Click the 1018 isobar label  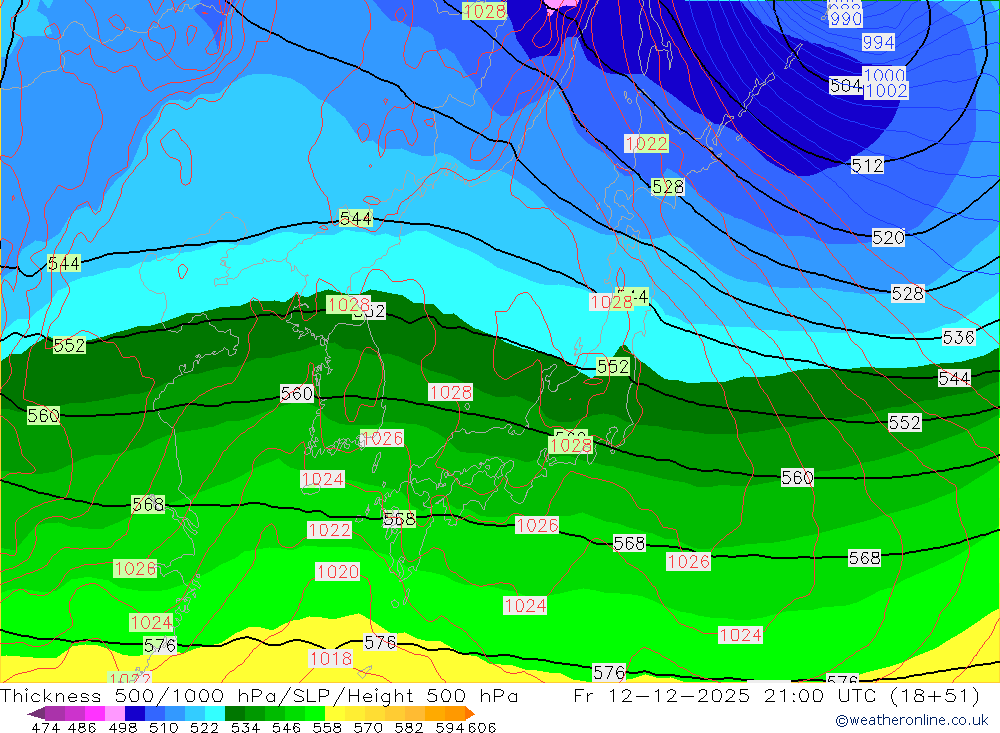click(x=330, y=658)
